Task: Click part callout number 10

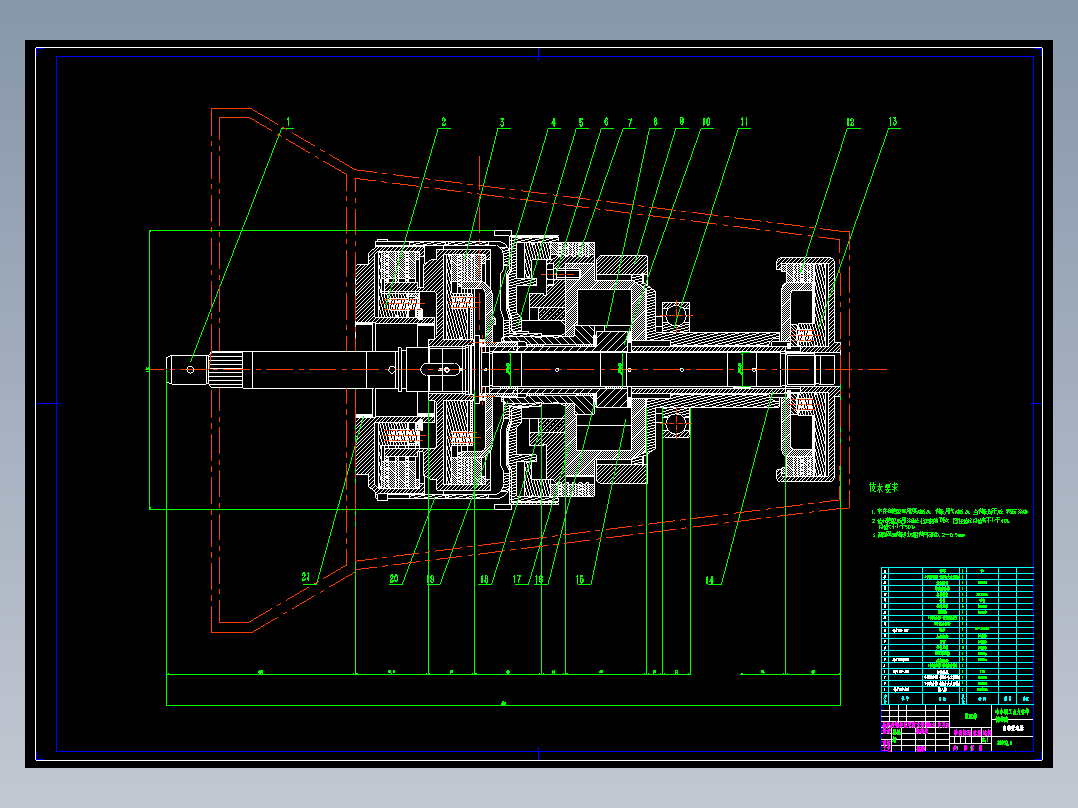Action: pos(706,122)
